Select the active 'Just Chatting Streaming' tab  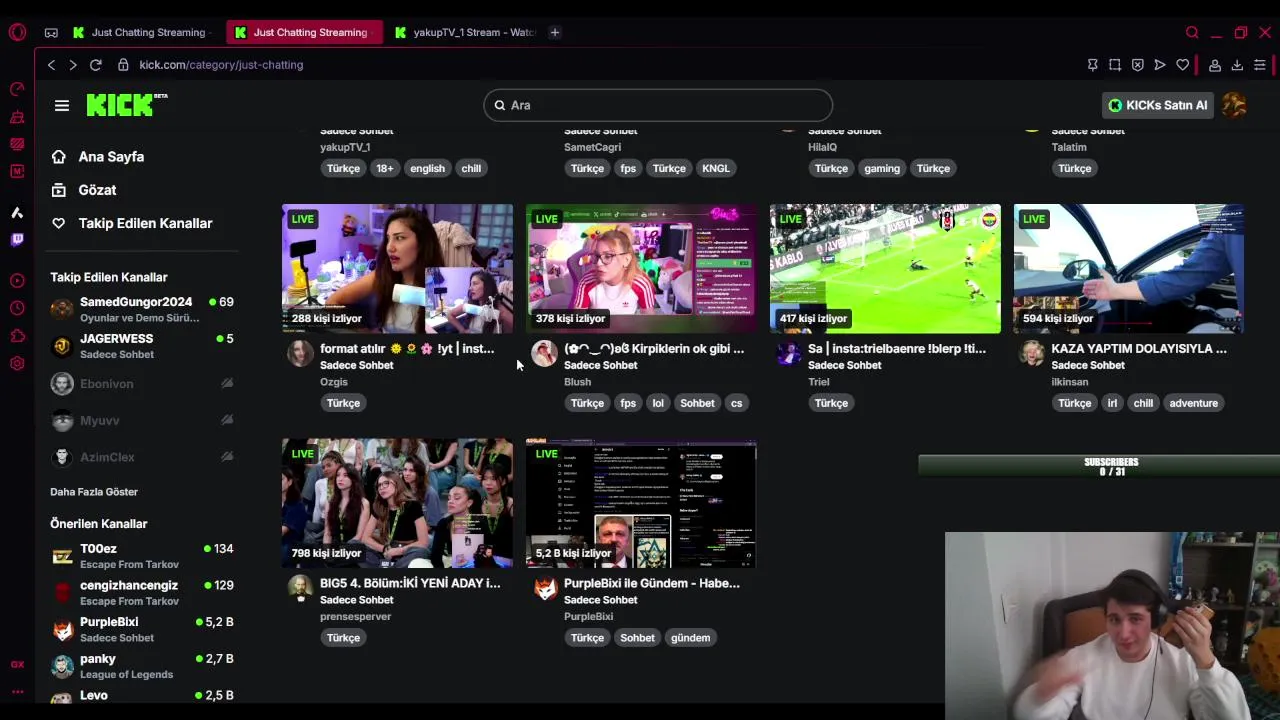tap(304, 32)
